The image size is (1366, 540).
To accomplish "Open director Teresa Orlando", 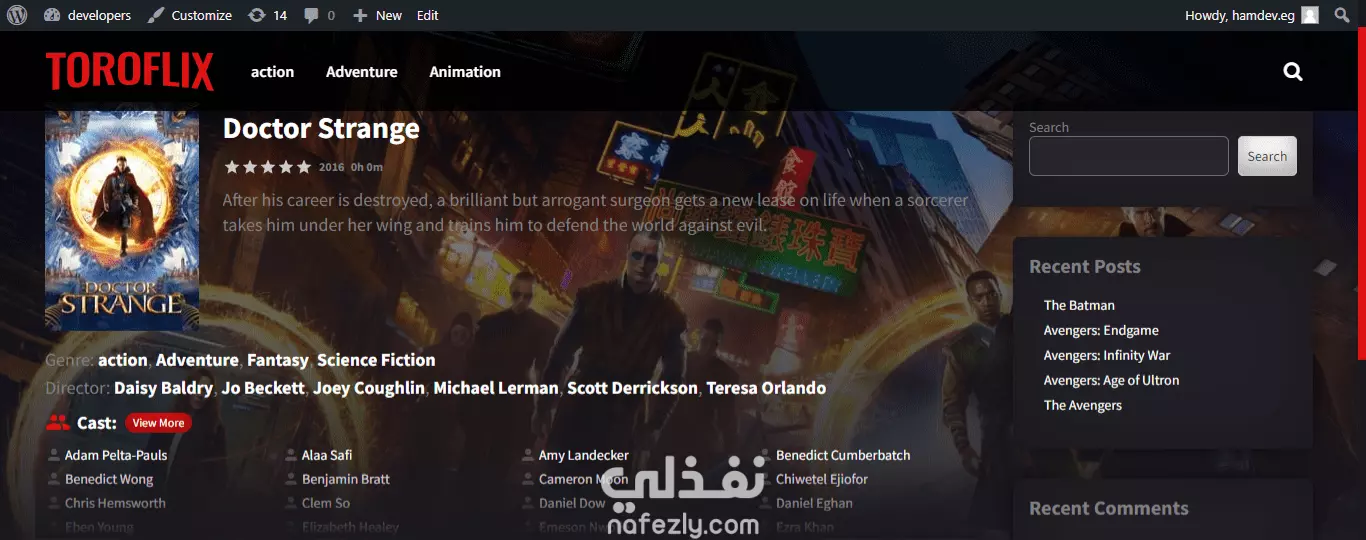I will click(x=766, y=388).
